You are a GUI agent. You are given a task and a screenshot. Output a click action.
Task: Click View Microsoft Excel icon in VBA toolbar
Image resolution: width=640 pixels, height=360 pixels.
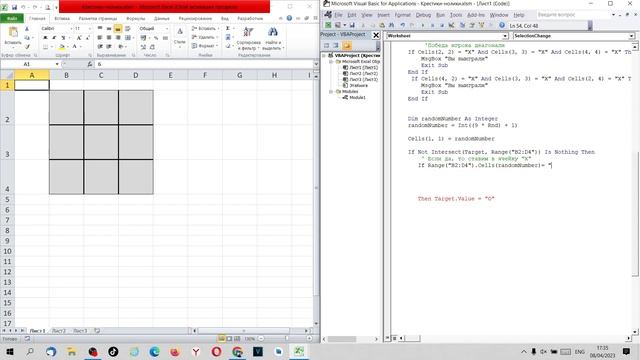pyautogui.click(x=328, y=25)
